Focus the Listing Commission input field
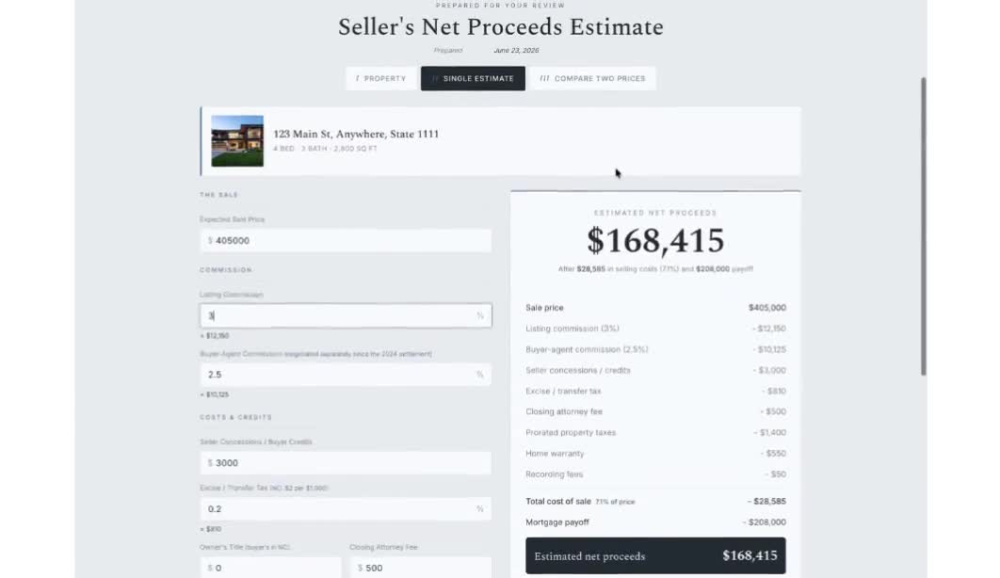Screen dimensions: 1000x578 click(x=346, y=316)
